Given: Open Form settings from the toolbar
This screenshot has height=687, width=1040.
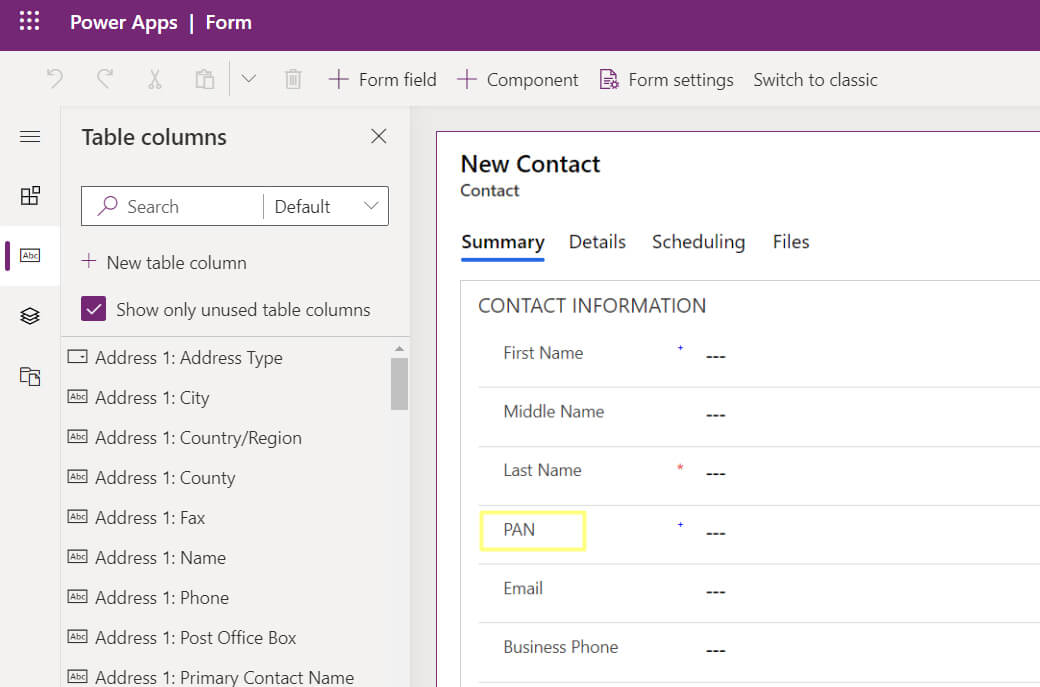Looking at the screenshot, I should pos(666,79).
